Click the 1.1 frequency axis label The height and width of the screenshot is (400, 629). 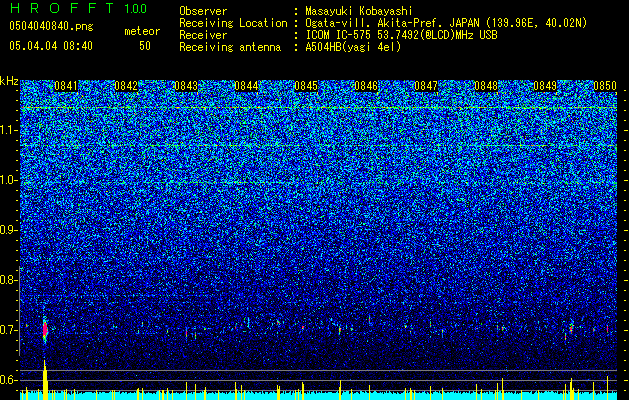[9, 130]
